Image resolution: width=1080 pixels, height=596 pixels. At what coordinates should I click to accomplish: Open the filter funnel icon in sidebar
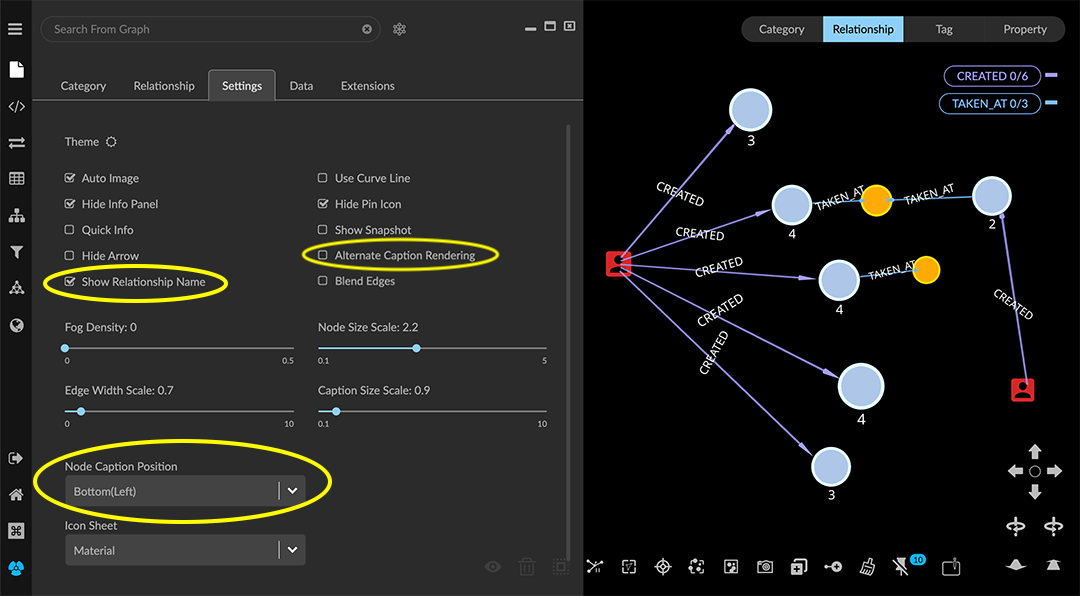(16, 252)
